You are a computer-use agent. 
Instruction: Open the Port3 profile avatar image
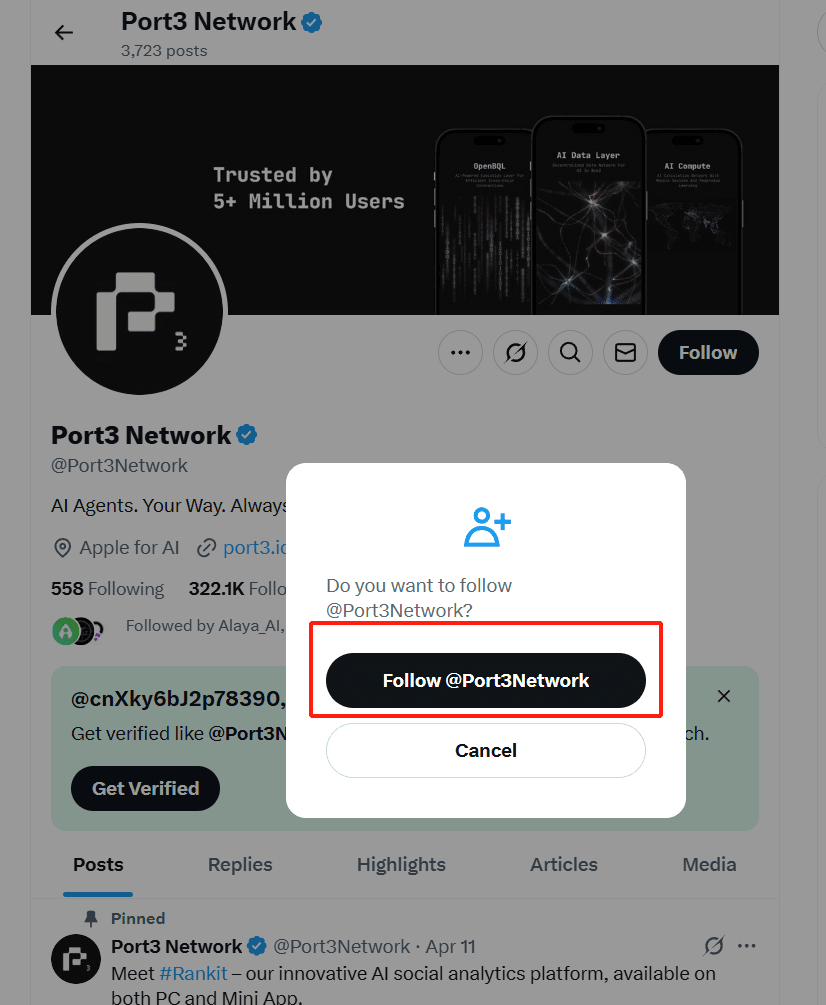140,310
